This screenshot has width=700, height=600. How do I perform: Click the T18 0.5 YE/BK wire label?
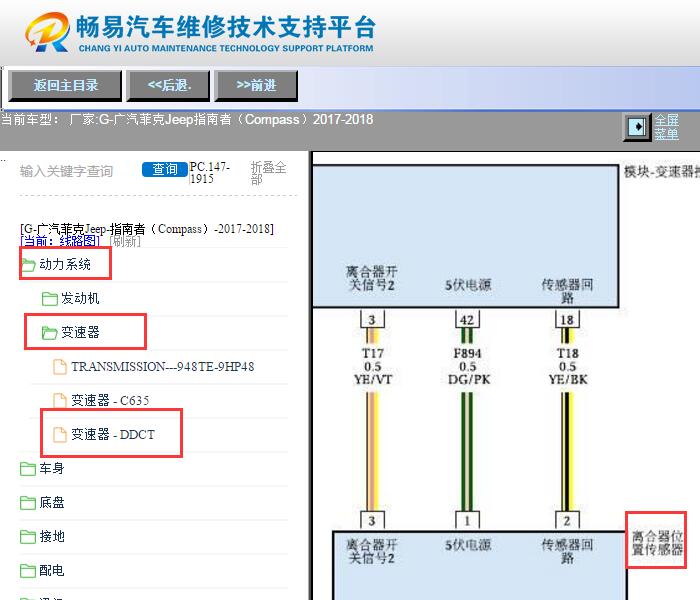(568, 367)
